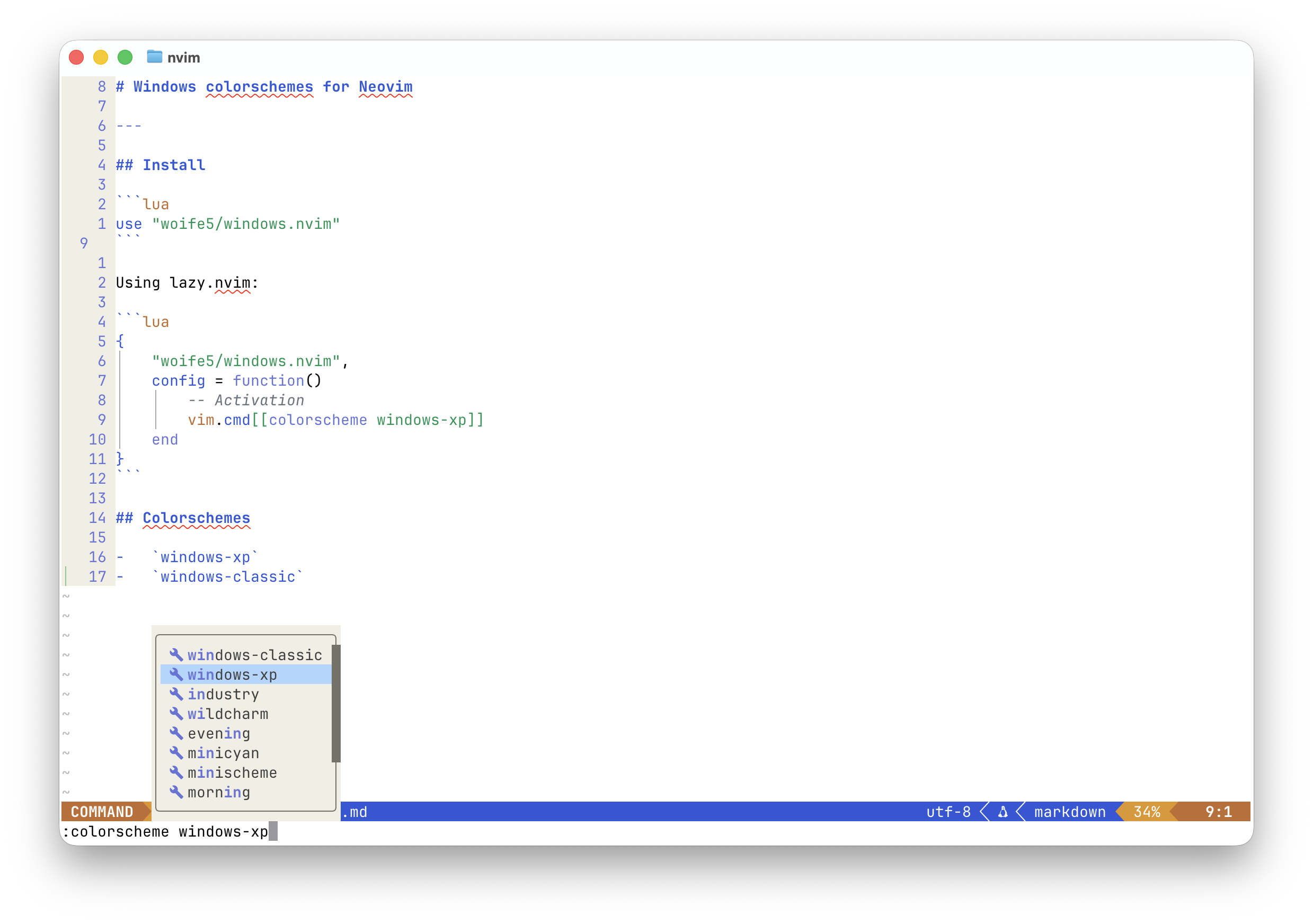This screenshot has height=924, width=1313.
Task: Click the markdown filetype in statusline
Action: click(x=1069, y=812)
